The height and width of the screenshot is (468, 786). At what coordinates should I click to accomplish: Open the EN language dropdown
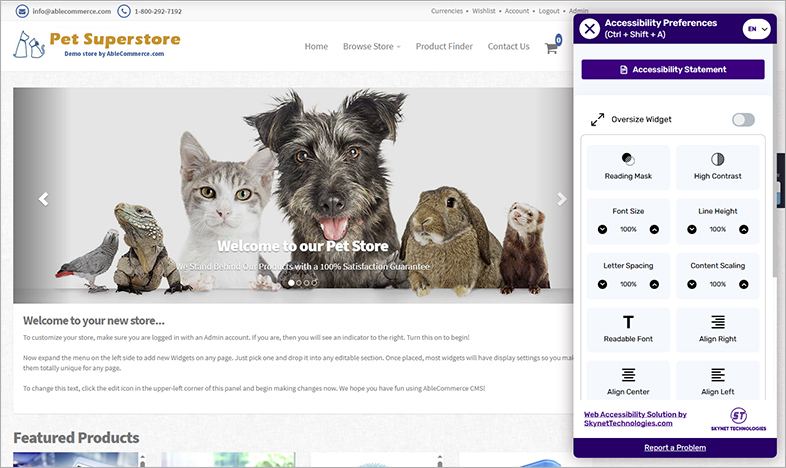point(756,29)
